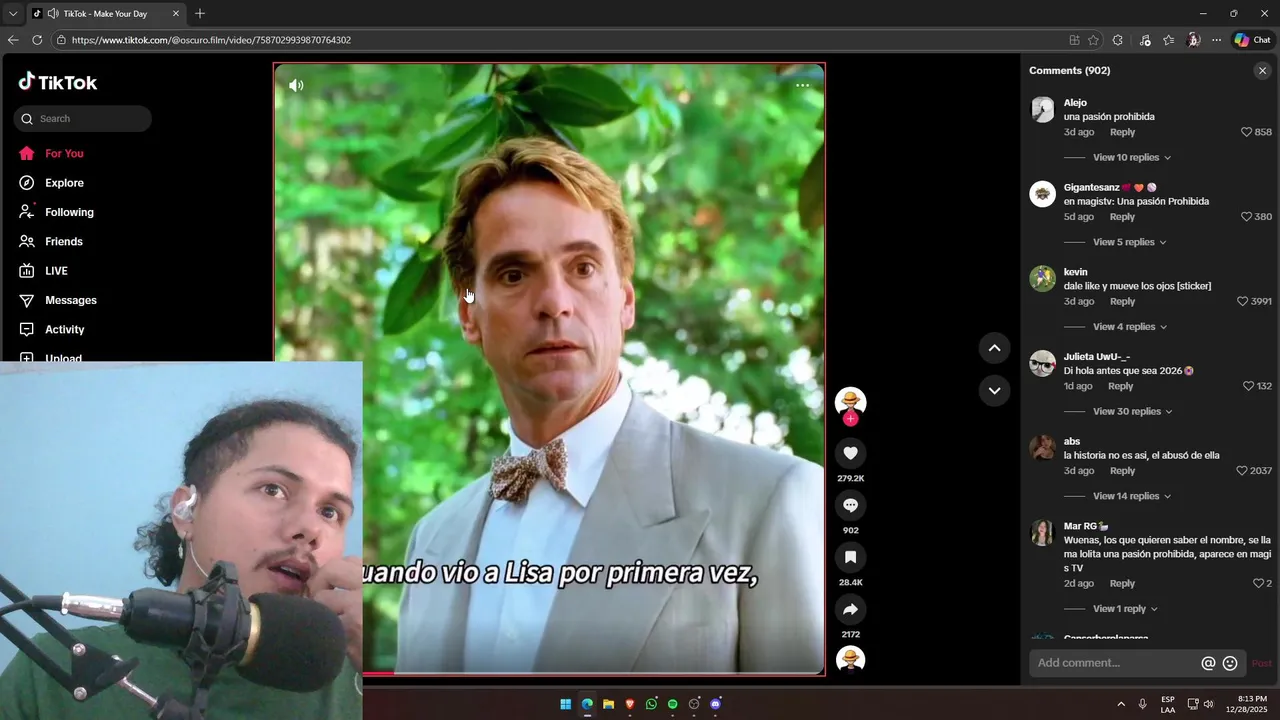
Task: Expand 5 replies under Gigantesanz's comment
Action: [1129, 242]
